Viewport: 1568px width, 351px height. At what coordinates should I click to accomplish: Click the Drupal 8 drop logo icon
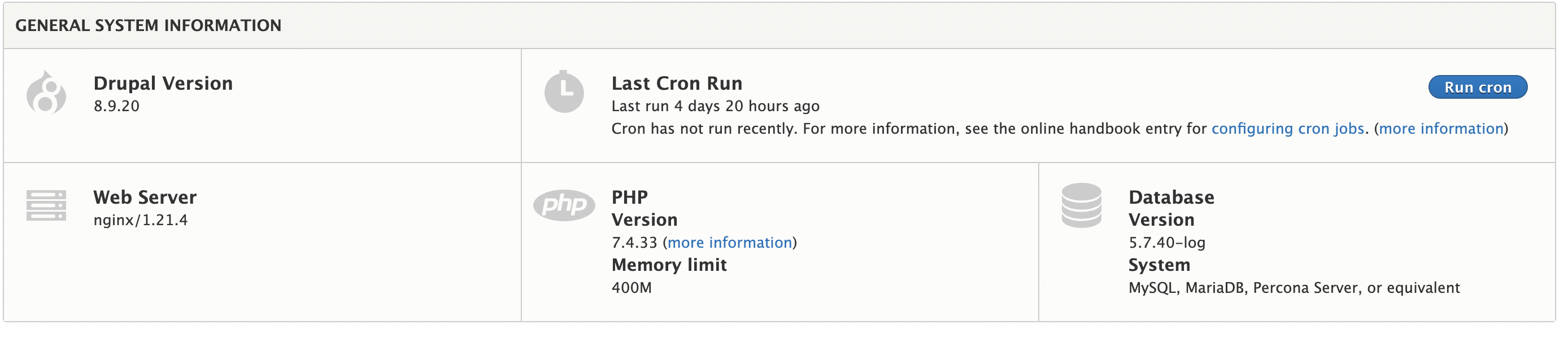[x=46, y=92]
